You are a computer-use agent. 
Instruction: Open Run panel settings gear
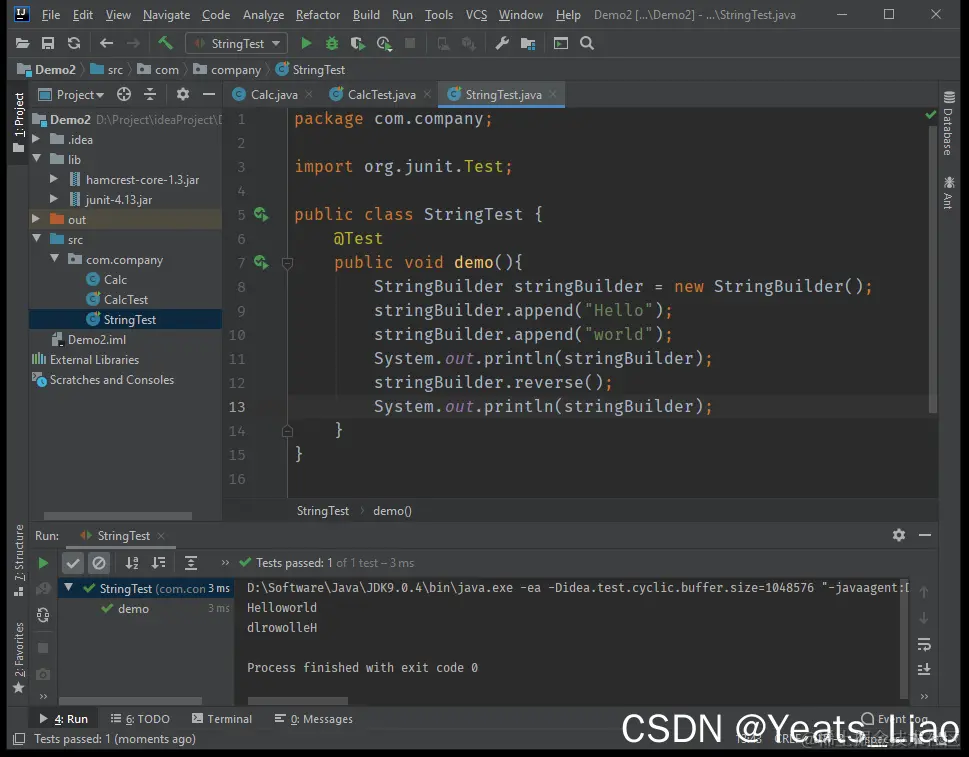[899, 535]
